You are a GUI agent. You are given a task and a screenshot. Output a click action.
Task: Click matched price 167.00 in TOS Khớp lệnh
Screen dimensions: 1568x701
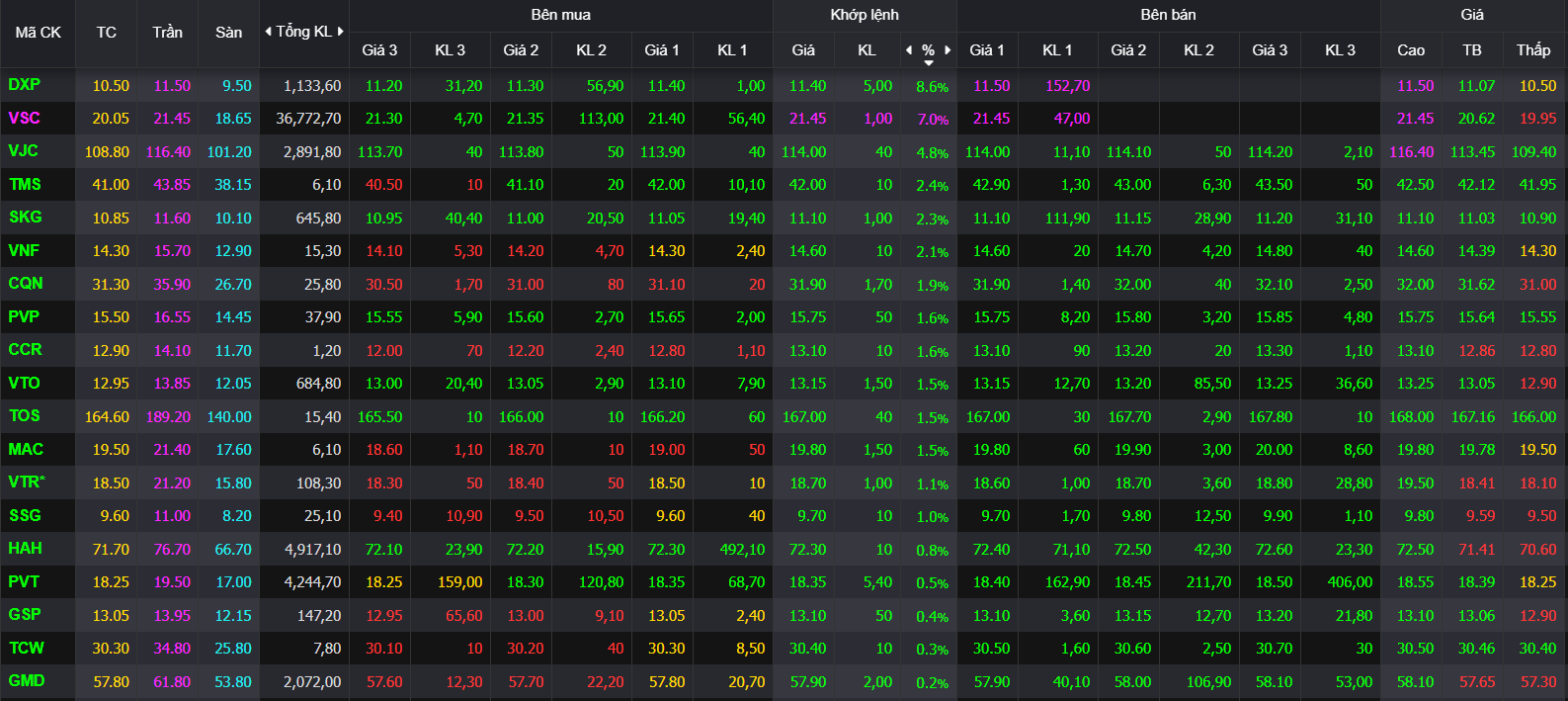coord(804,417)
